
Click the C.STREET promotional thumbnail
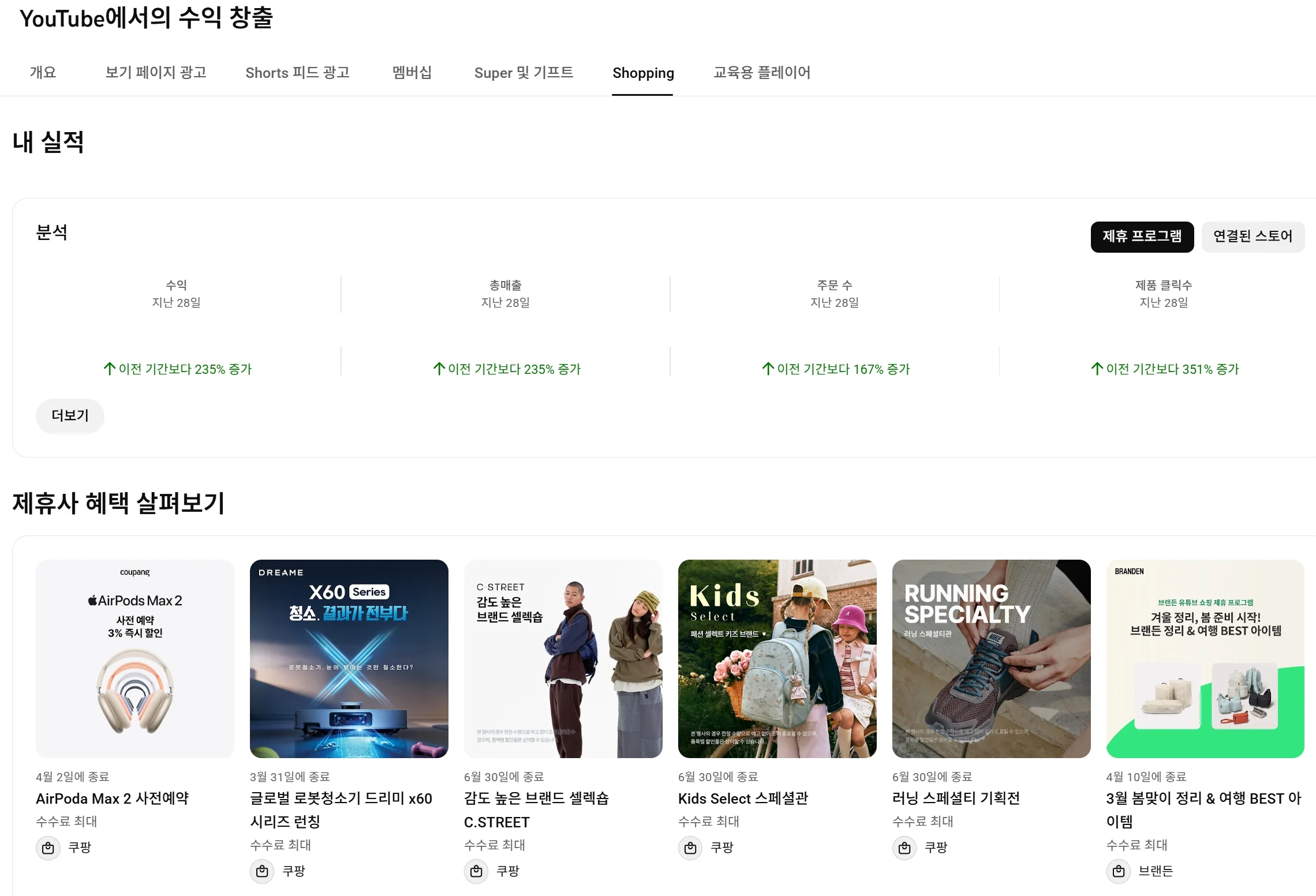point(563,659)
